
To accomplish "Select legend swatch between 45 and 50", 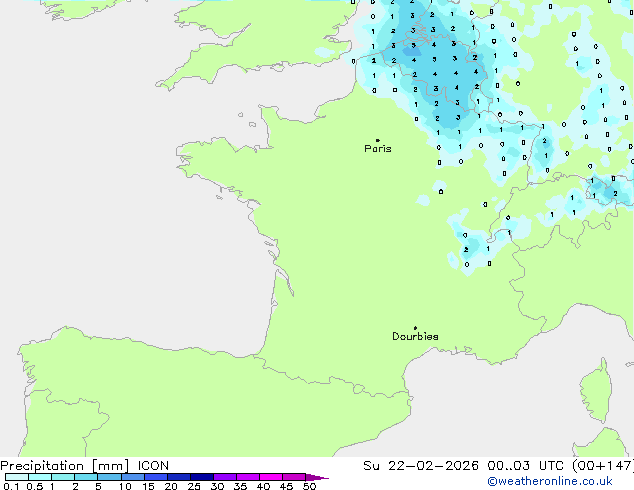I will pos(294,477).
